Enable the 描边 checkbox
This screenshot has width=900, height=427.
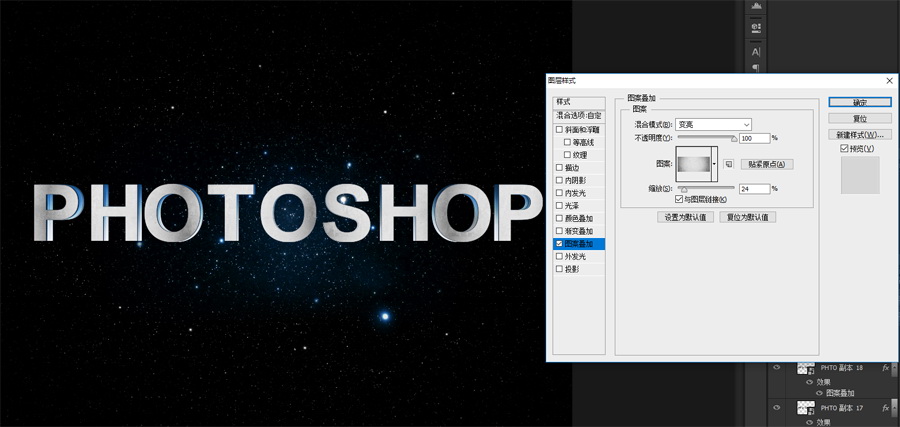click(x=560, y=168)
